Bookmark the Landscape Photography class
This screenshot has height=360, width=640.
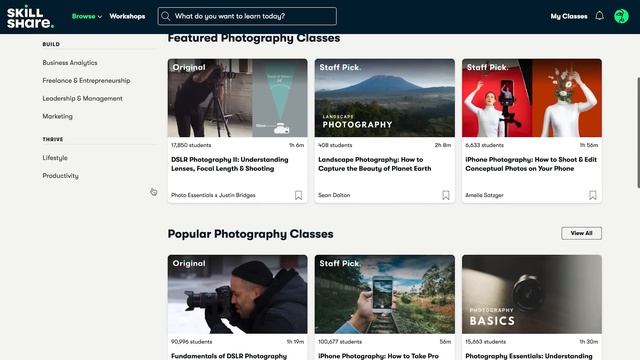[446, 195]
